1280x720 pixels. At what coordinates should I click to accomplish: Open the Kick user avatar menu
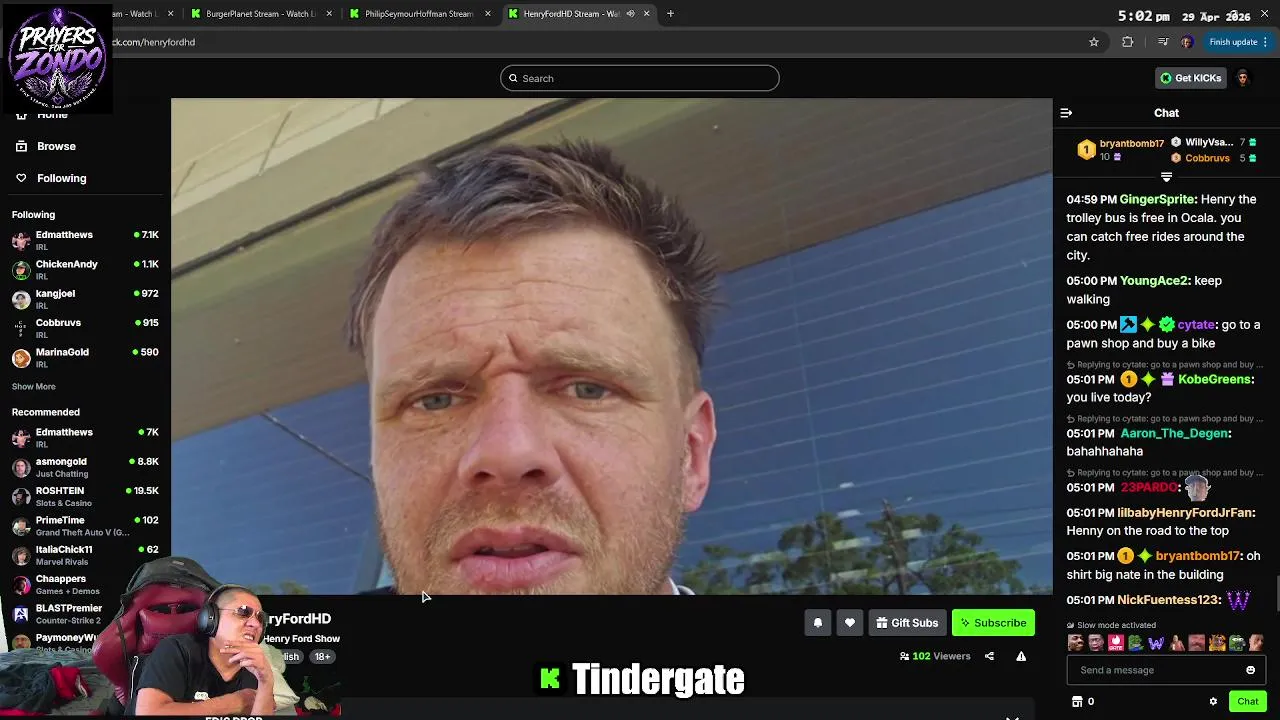point(1243,78)
